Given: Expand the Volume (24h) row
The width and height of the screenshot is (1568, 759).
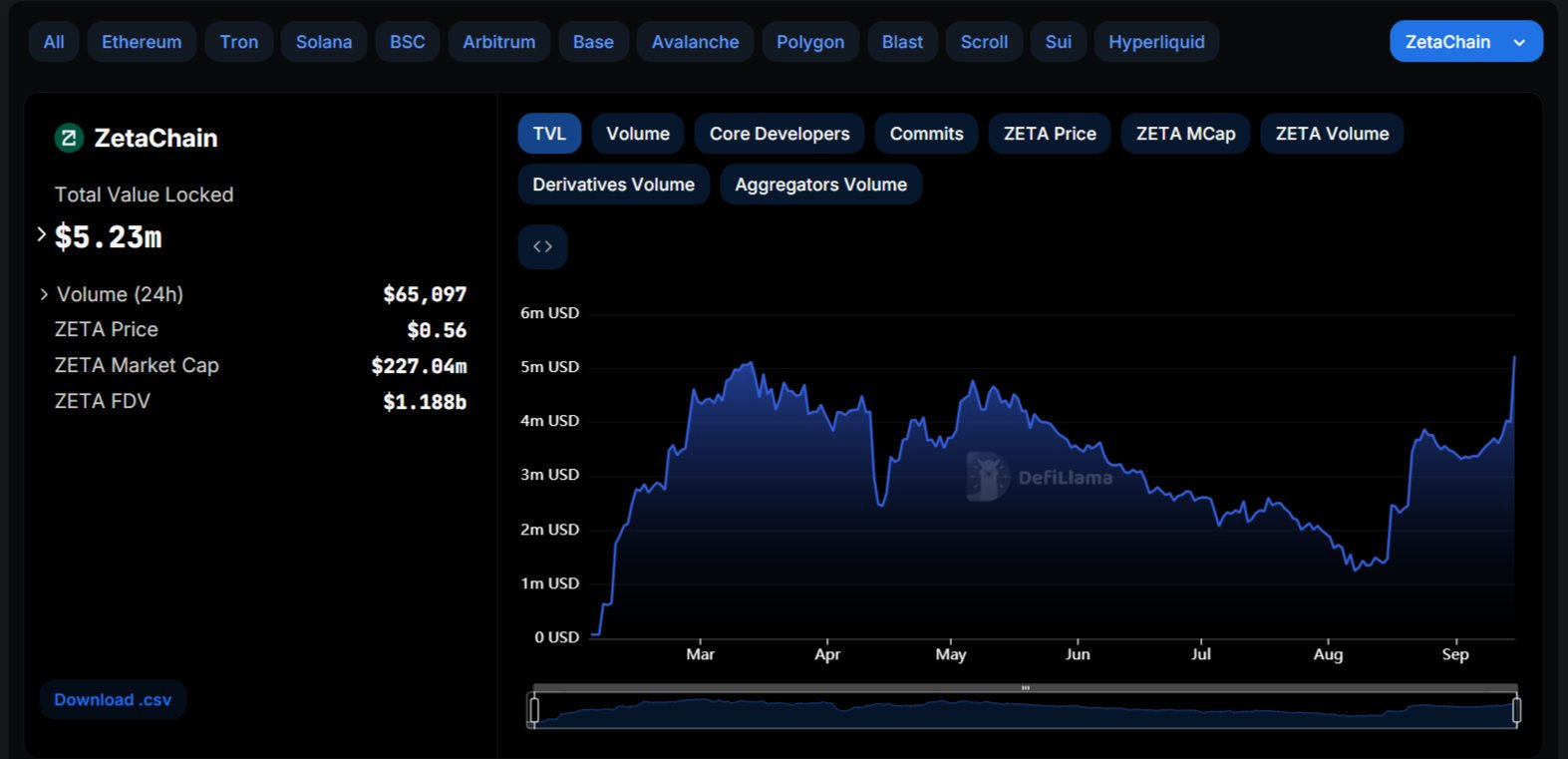Looking at the screenshot, I should click(x=43, y=294).
